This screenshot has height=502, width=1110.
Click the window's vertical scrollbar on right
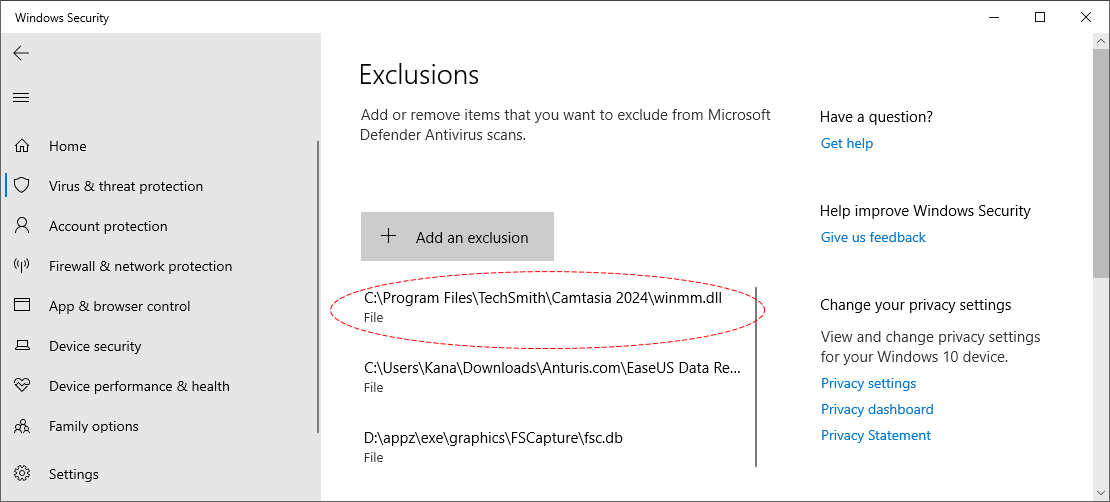tap(1100, 160)
